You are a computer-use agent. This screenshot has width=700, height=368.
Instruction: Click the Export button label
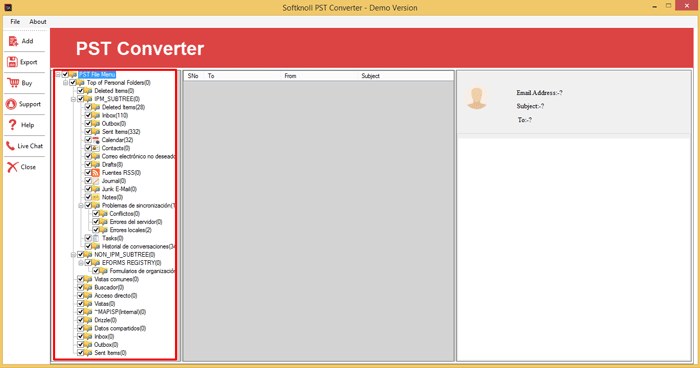click(x=29, y=62)
